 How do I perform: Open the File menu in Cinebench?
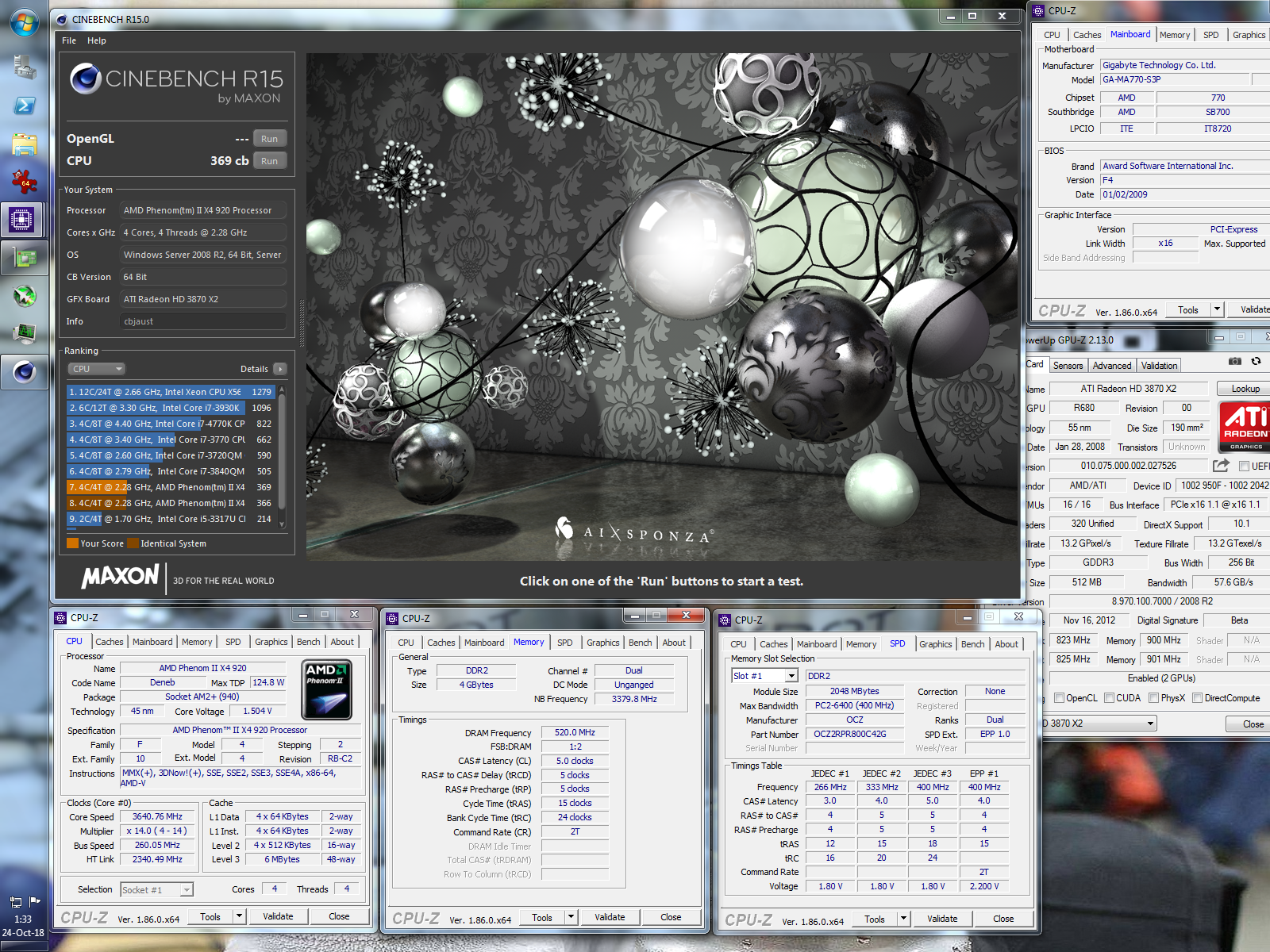pyautogui.click(x=69, y=40)
